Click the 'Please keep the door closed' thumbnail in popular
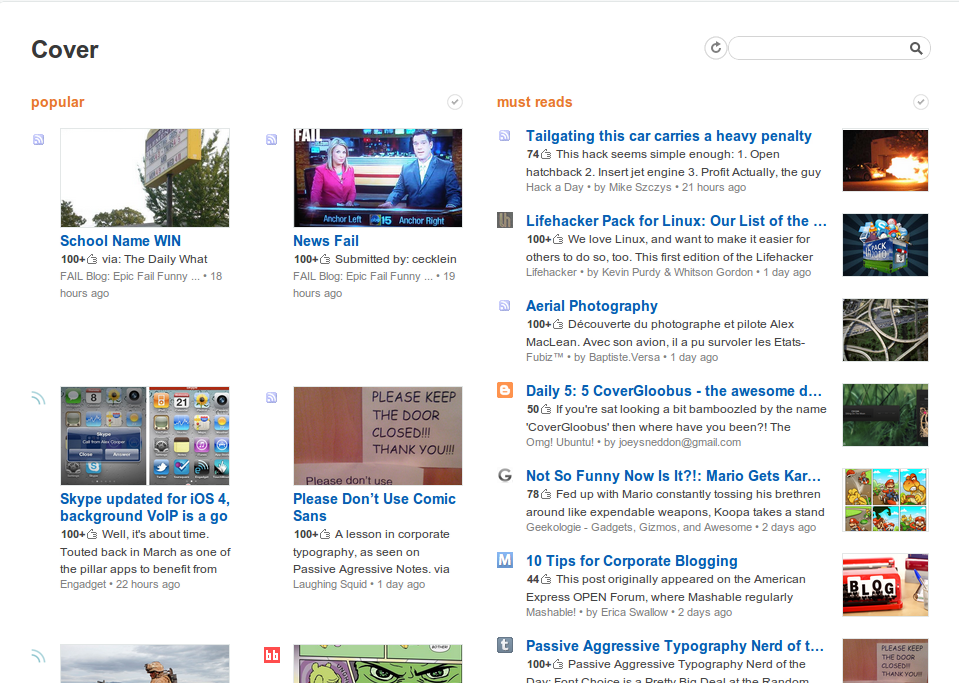The image size is (959, 683). coord(378,436)
